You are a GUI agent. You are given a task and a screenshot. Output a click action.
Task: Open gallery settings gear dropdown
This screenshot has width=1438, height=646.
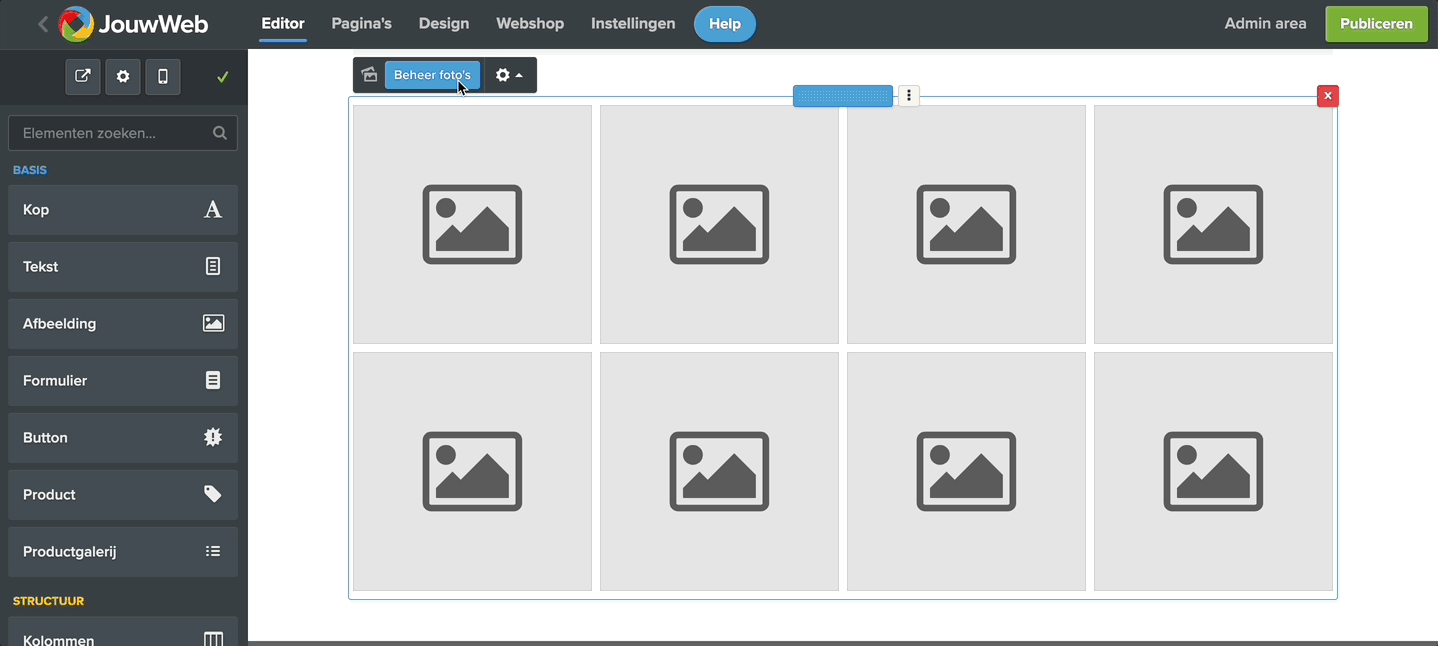(510, 75)
